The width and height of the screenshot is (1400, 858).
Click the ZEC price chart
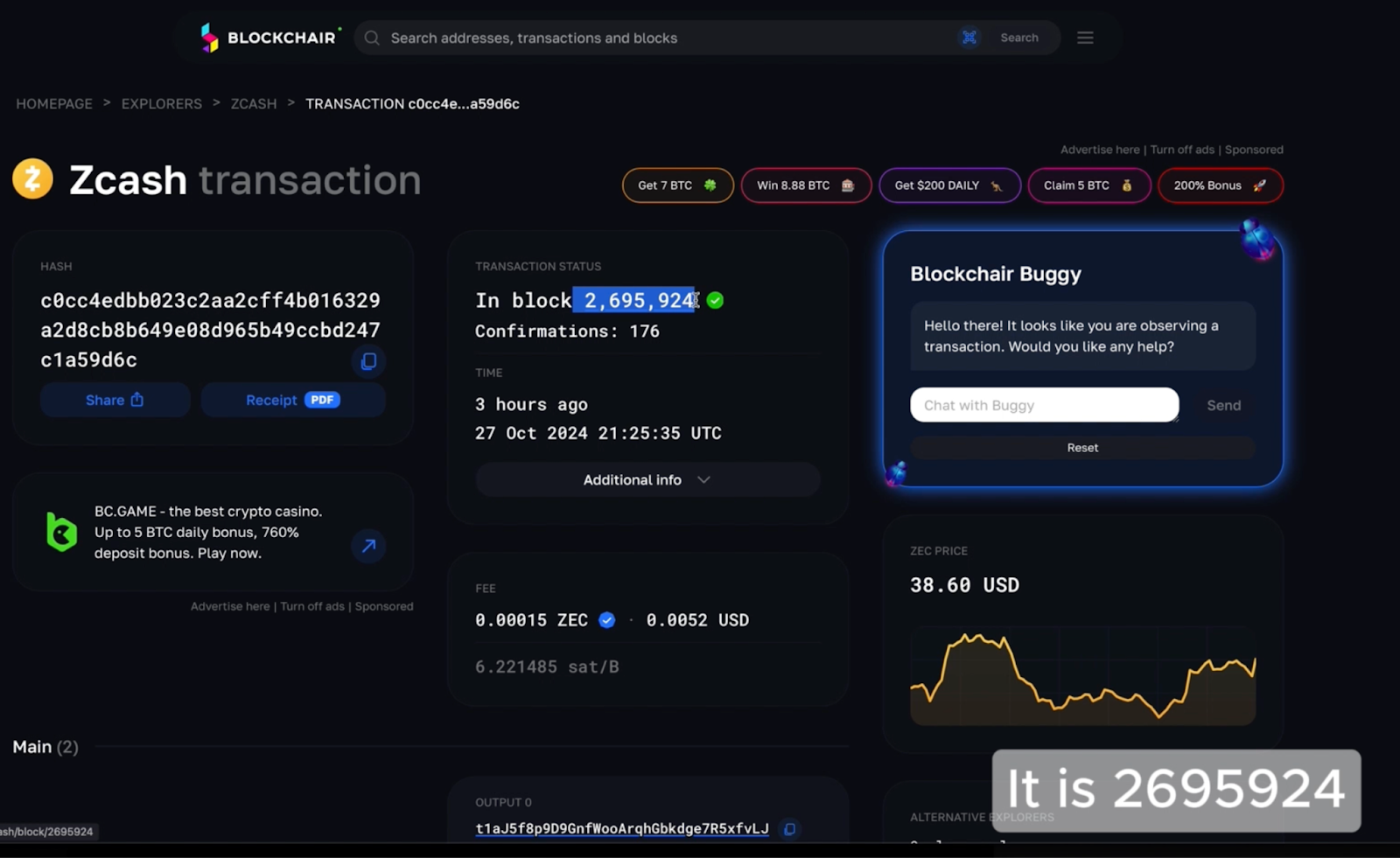[1083, 676]
